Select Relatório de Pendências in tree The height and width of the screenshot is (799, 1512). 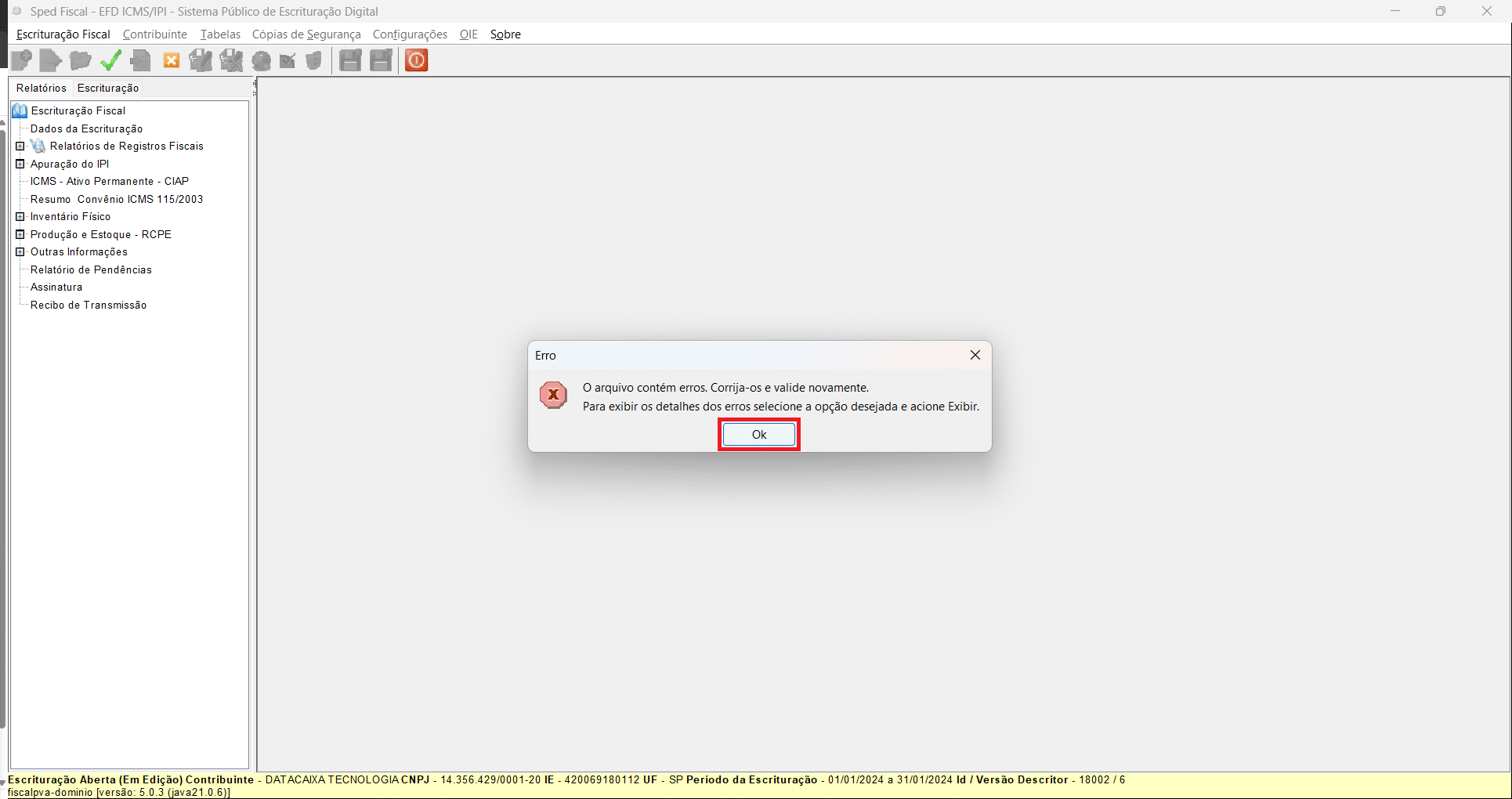point(91,270)
